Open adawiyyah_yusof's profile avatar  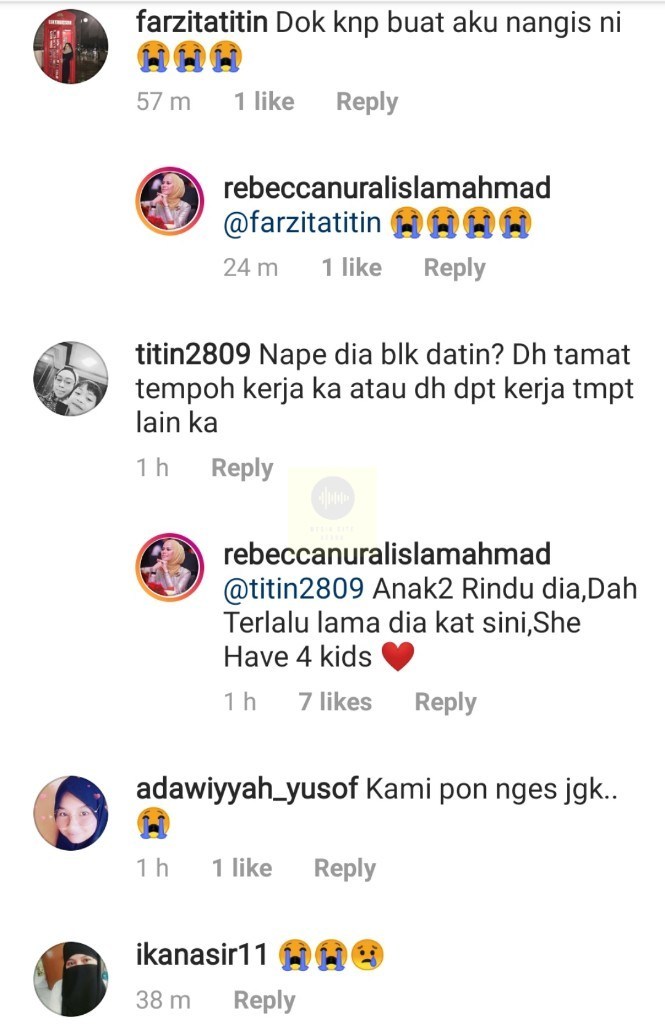coord(71,813)
